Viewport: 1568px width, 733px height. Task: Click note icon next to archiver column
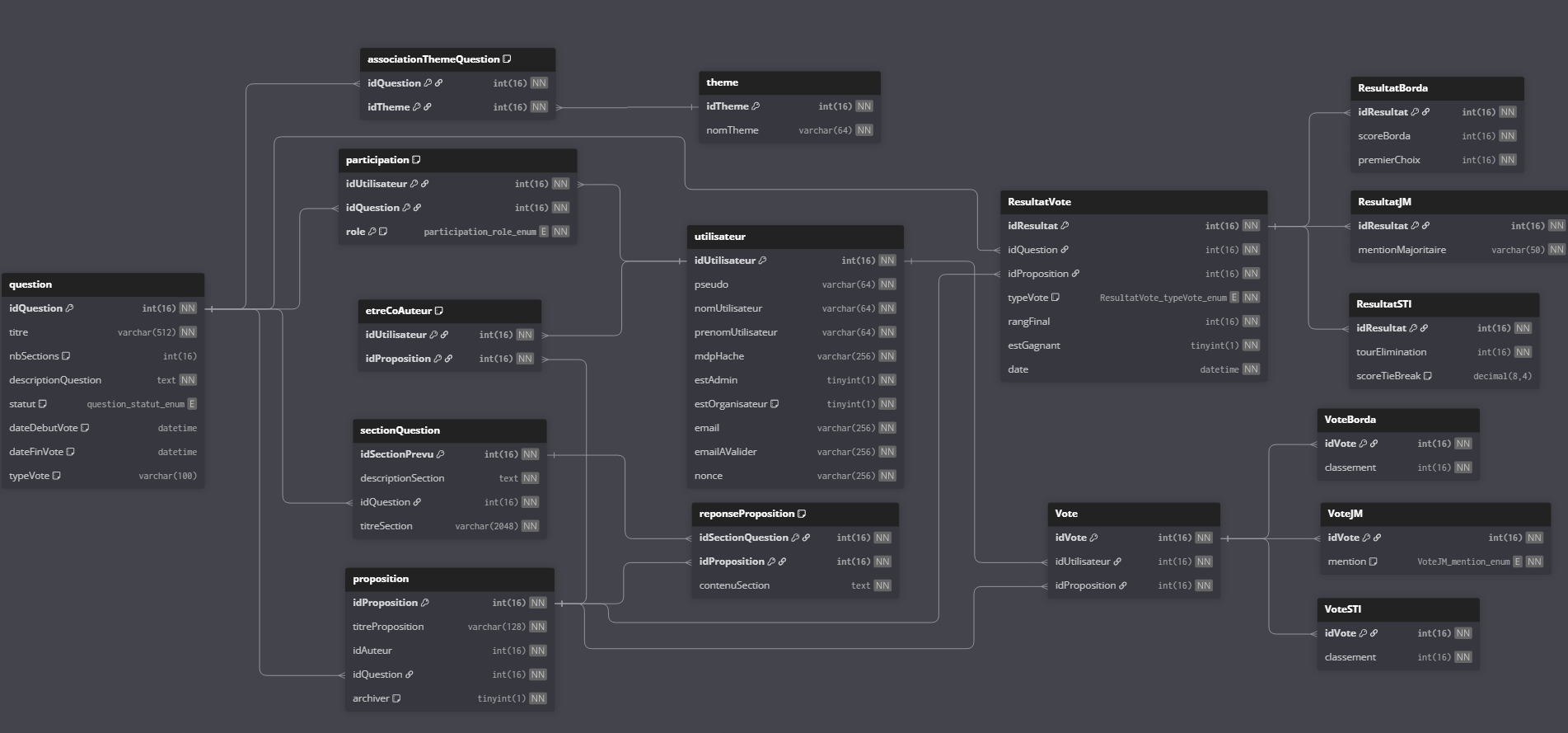(x=396, y=698)
